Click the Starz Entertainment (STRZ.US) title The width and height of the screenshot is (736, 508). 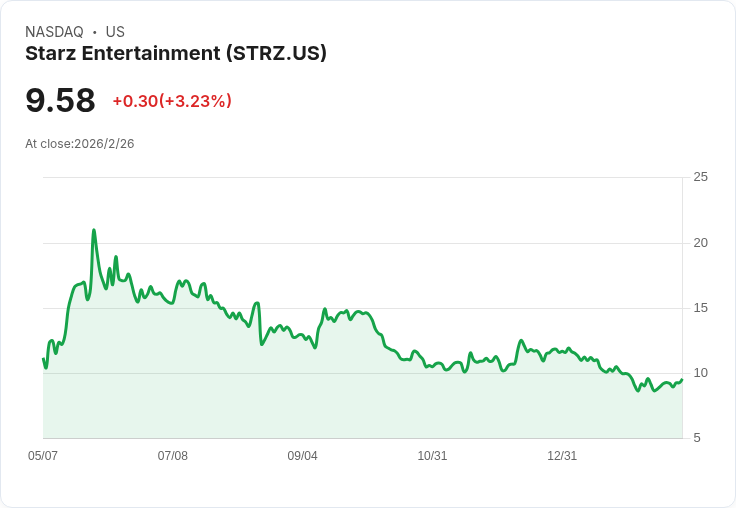[x=176, y=53]
